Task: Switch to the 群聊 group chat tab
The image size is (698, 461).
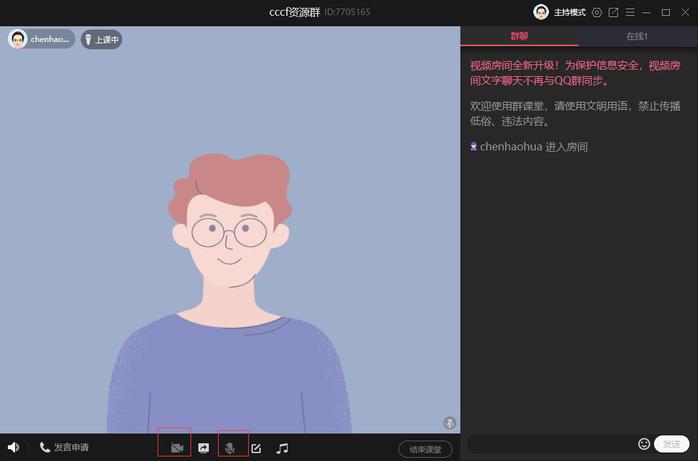Action: point(519,36)
